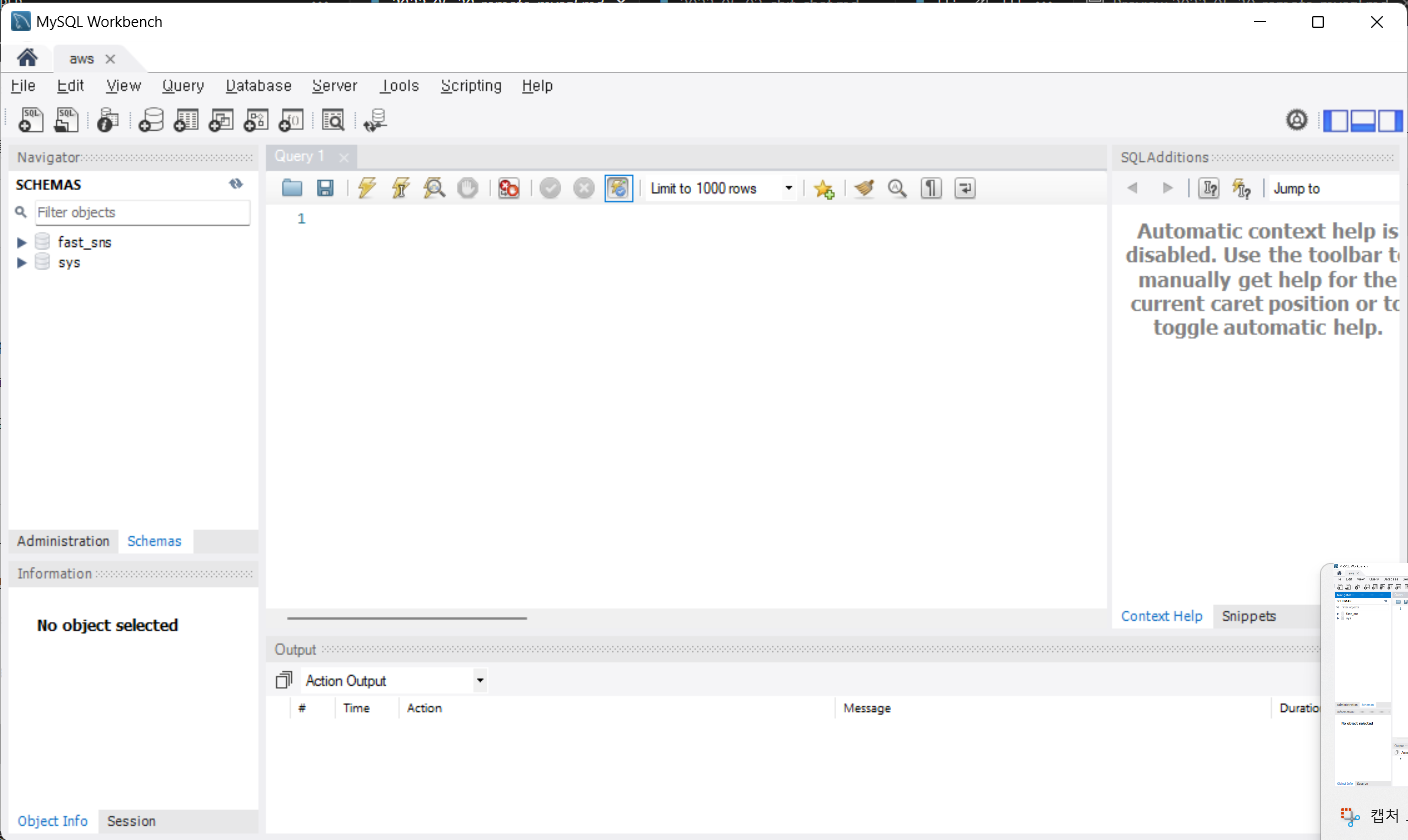
Task: Create a new stored procedure
Action: (x=256, y=120)
